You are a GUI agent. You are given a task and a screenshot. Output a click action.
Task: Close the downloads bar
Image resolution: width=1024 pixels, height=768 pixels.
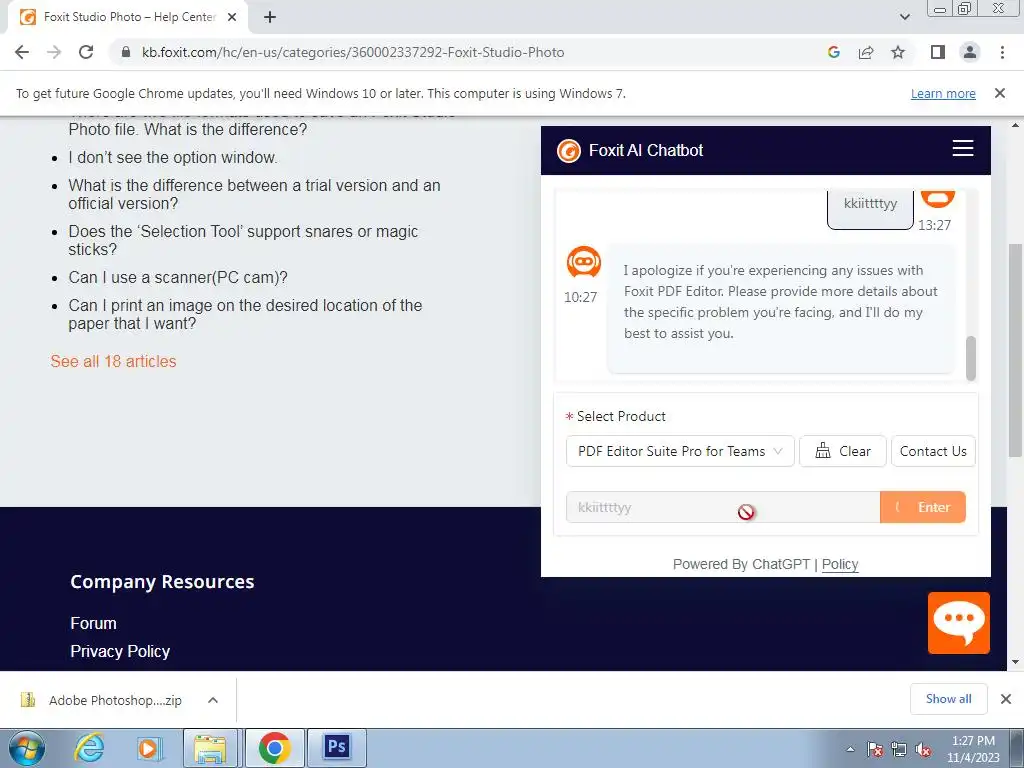pos(1006,699)
